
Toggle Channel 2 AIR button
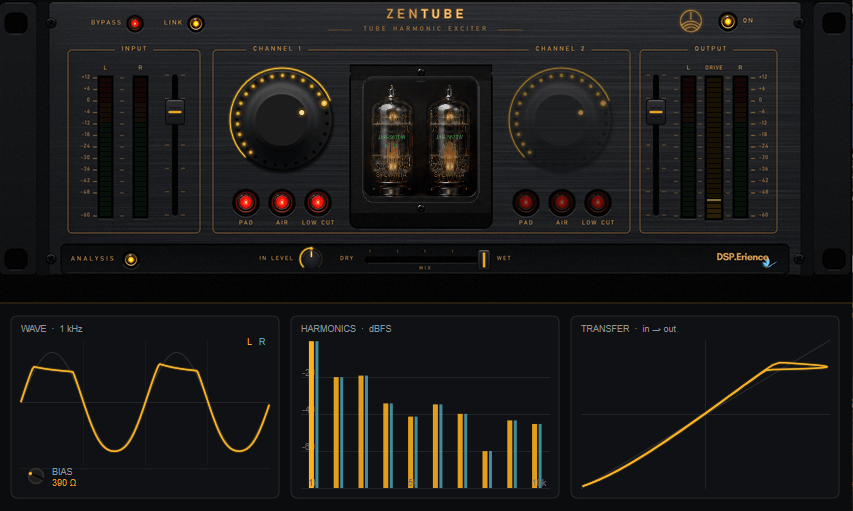[x=561, y=202]
